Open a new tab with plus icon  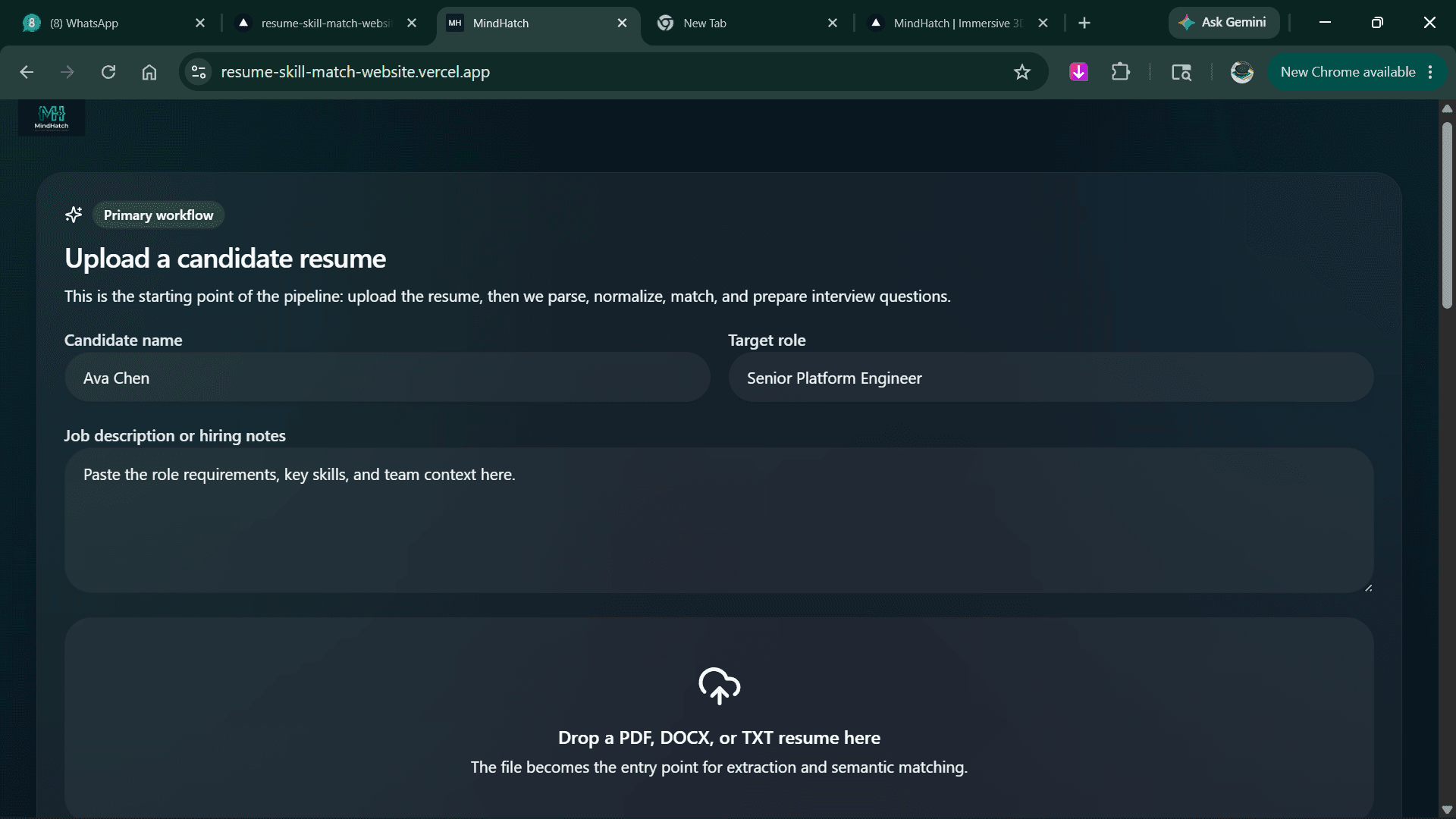[x=1084, y=23]
